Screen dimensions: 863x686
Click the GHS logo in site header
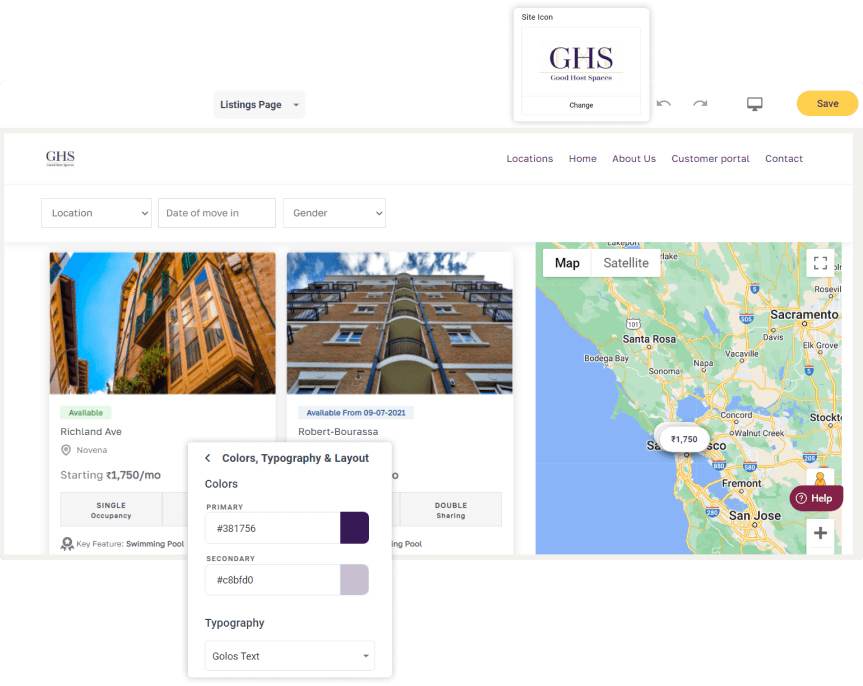pos(60,158)
